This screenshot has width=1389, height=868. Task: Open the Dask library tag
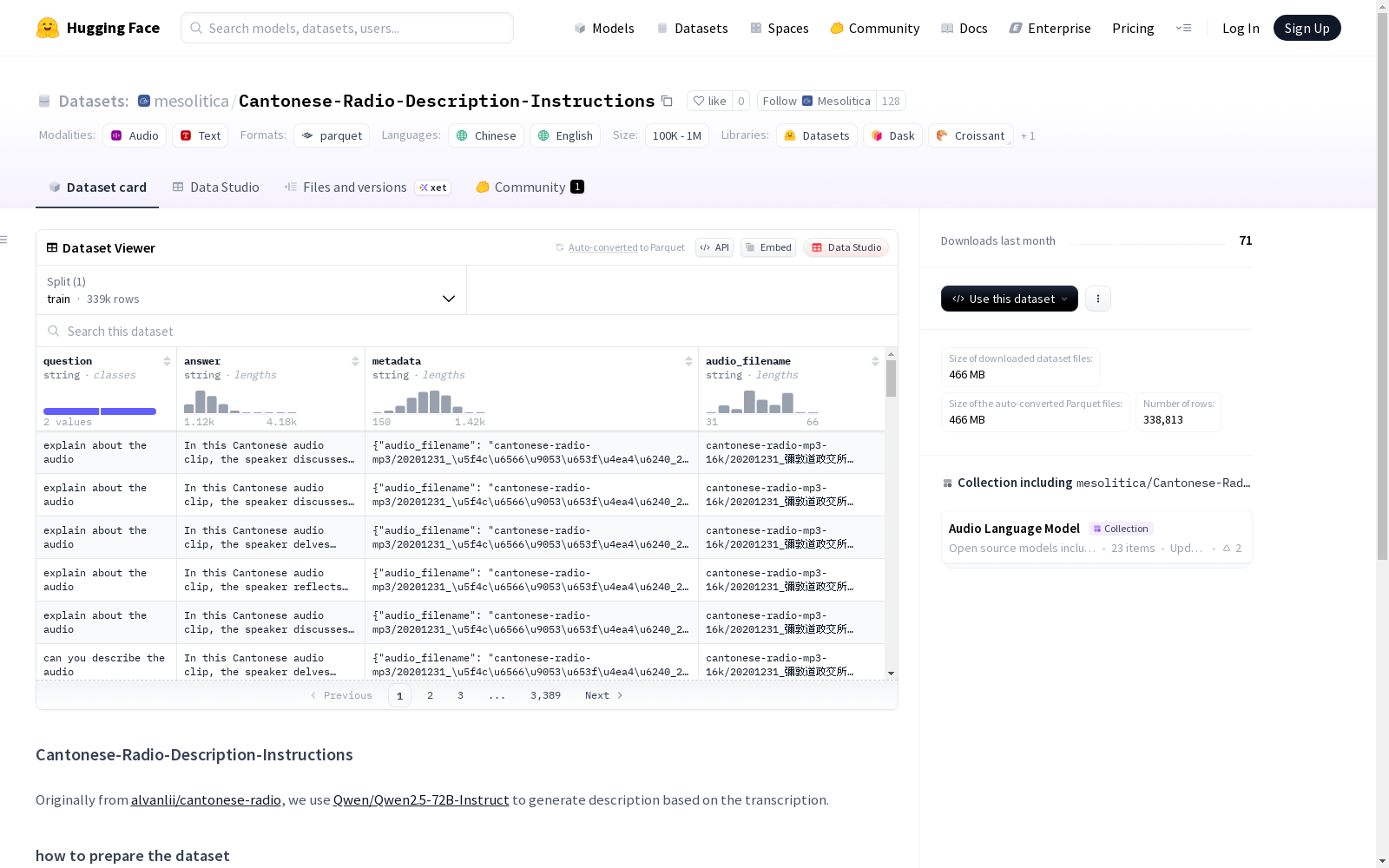coord(892,135)
